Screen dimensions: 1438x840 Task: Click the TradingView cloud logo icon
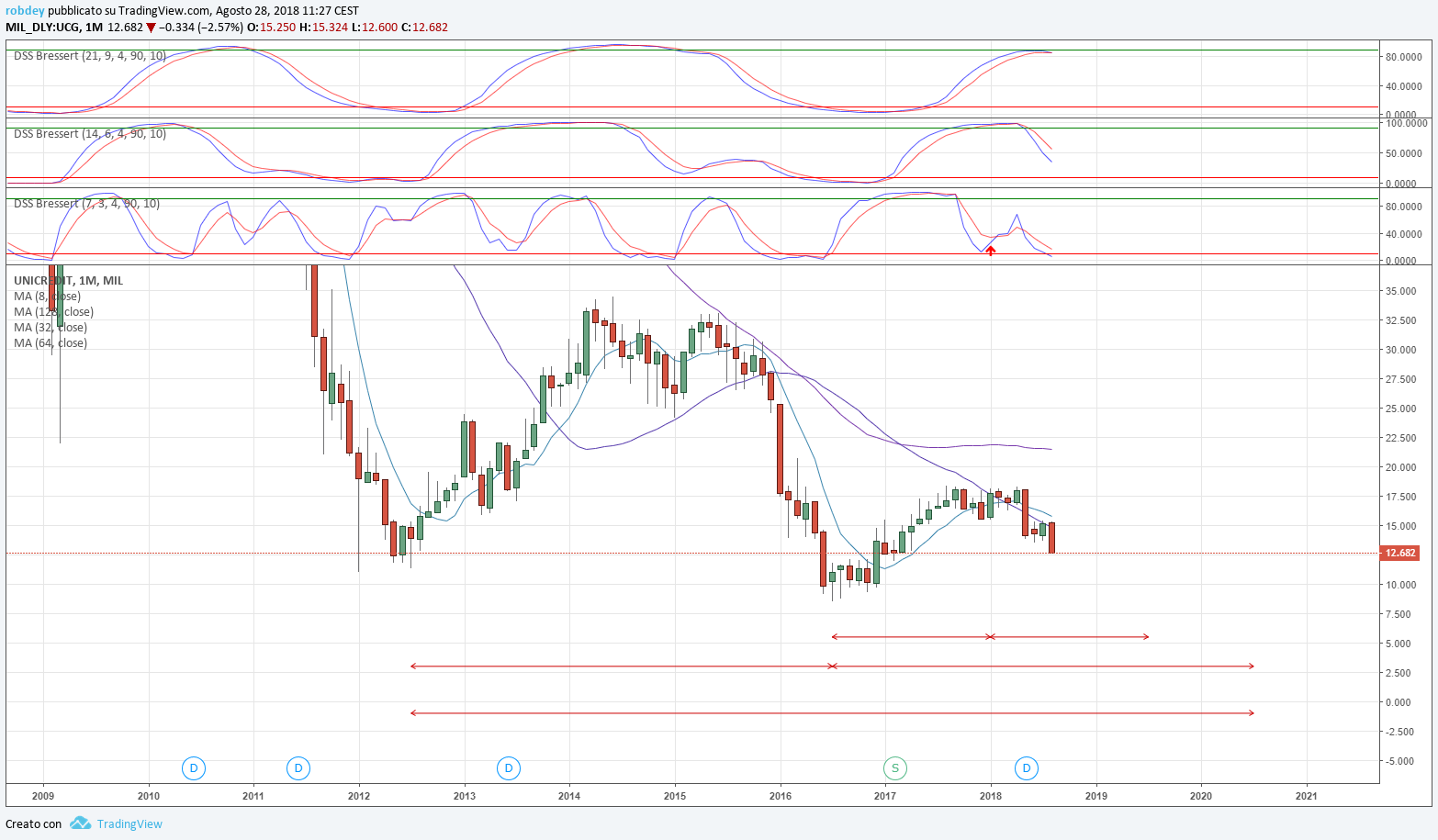(80, 823)
